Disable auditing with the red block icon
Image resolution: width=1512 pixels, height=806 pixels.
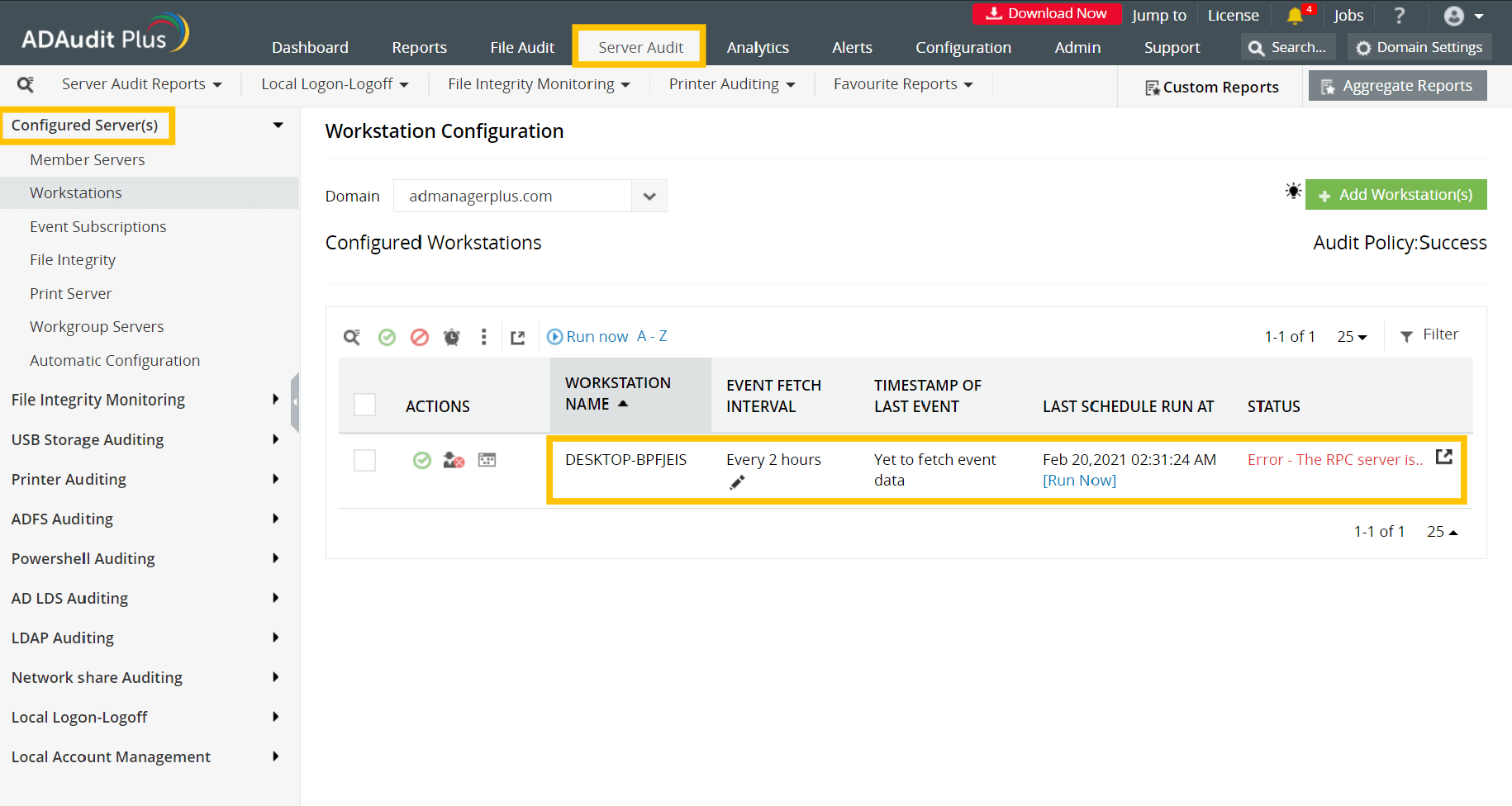coord(419,337)
